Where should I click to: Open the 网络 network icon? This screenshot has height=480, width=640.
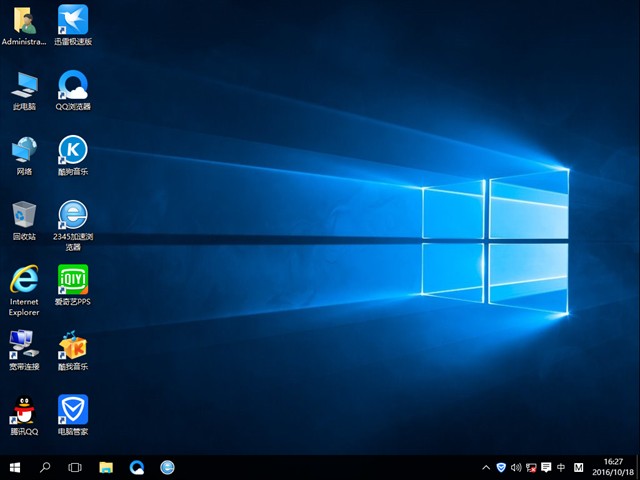(x=24, y=150)
